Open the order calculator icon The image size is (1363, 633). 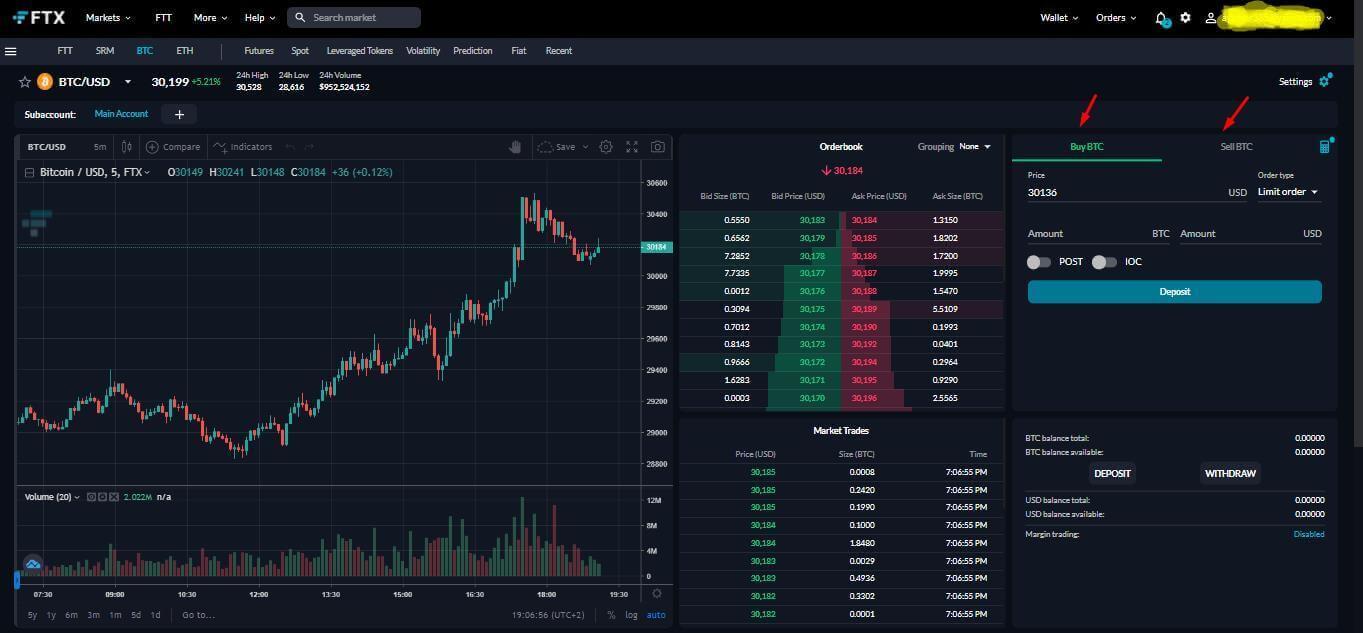(1325, 147)
